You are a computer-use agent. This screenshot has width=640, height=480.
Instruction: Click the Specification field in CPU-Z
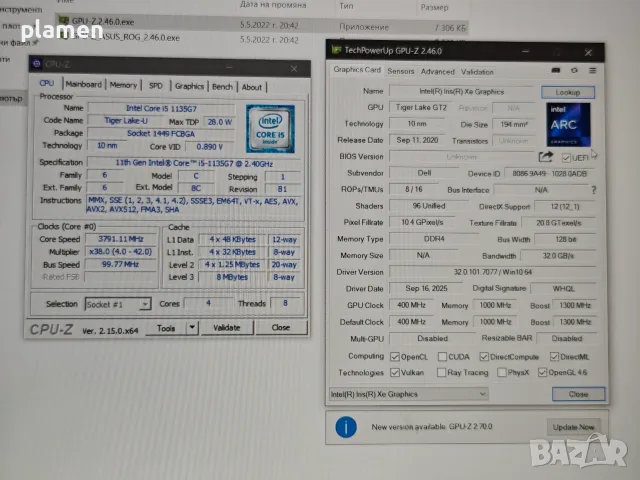point(194,163)
